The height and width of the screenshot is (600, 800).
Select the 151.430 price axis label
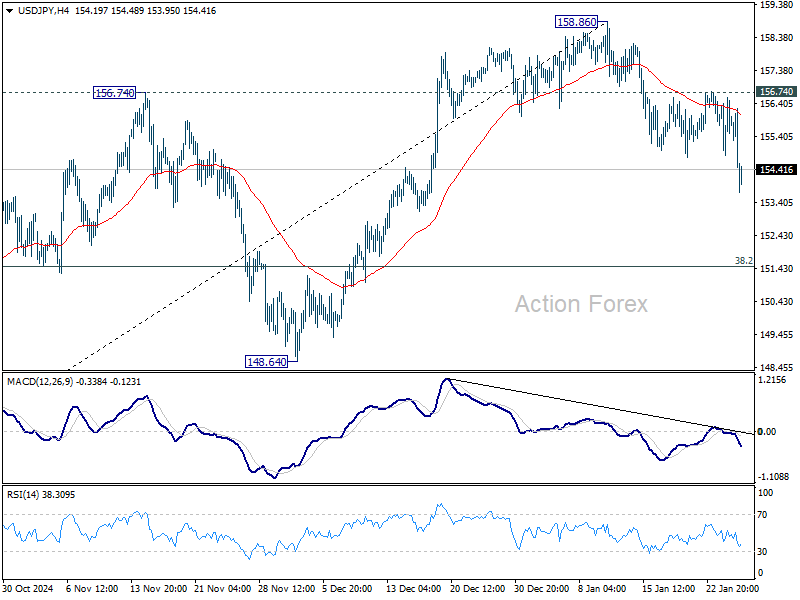pyautogui.click(x=776, y=268)
